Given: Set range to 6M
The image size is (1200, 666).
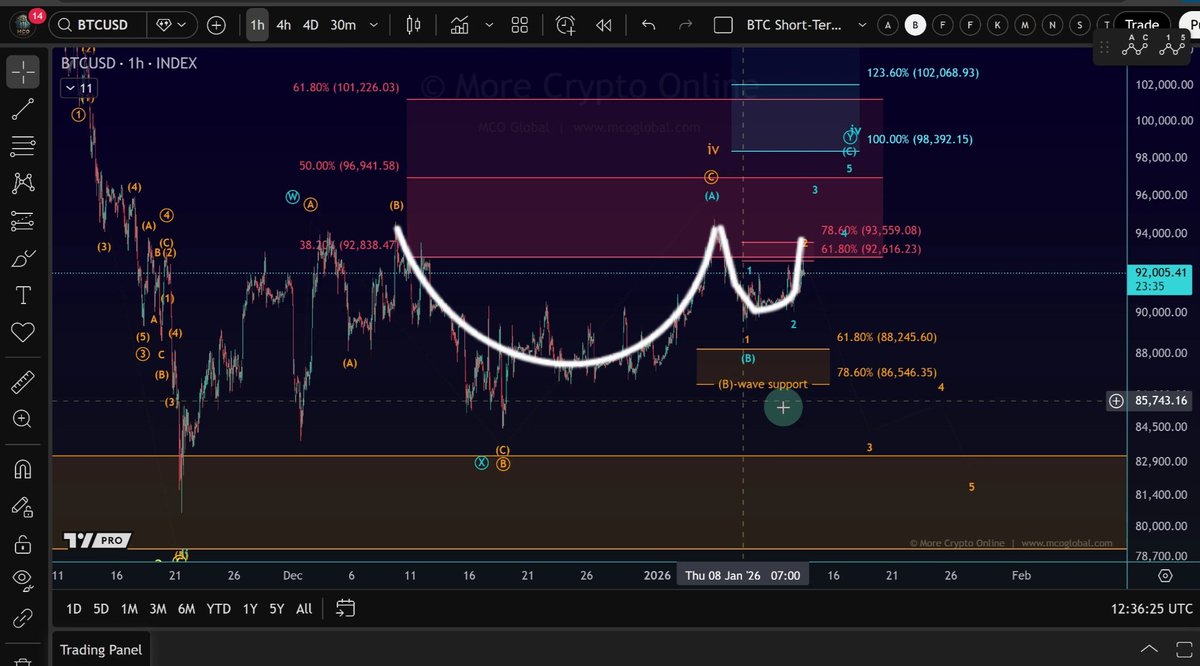Looking at the screenshot, I should (x=187, y=608).
